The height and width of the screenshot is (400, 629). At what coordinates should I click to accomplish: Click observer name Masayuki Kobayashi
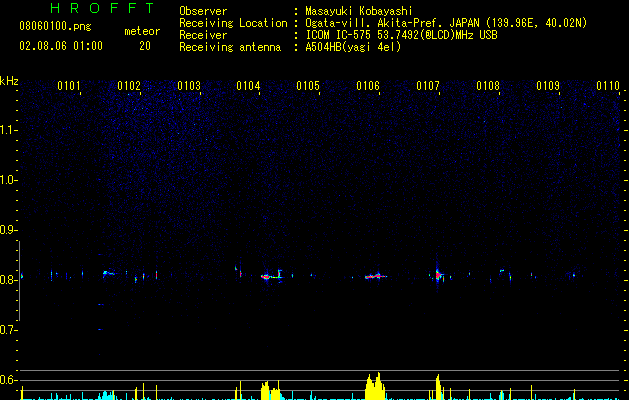pyautogui.click(x=359, y=11)
